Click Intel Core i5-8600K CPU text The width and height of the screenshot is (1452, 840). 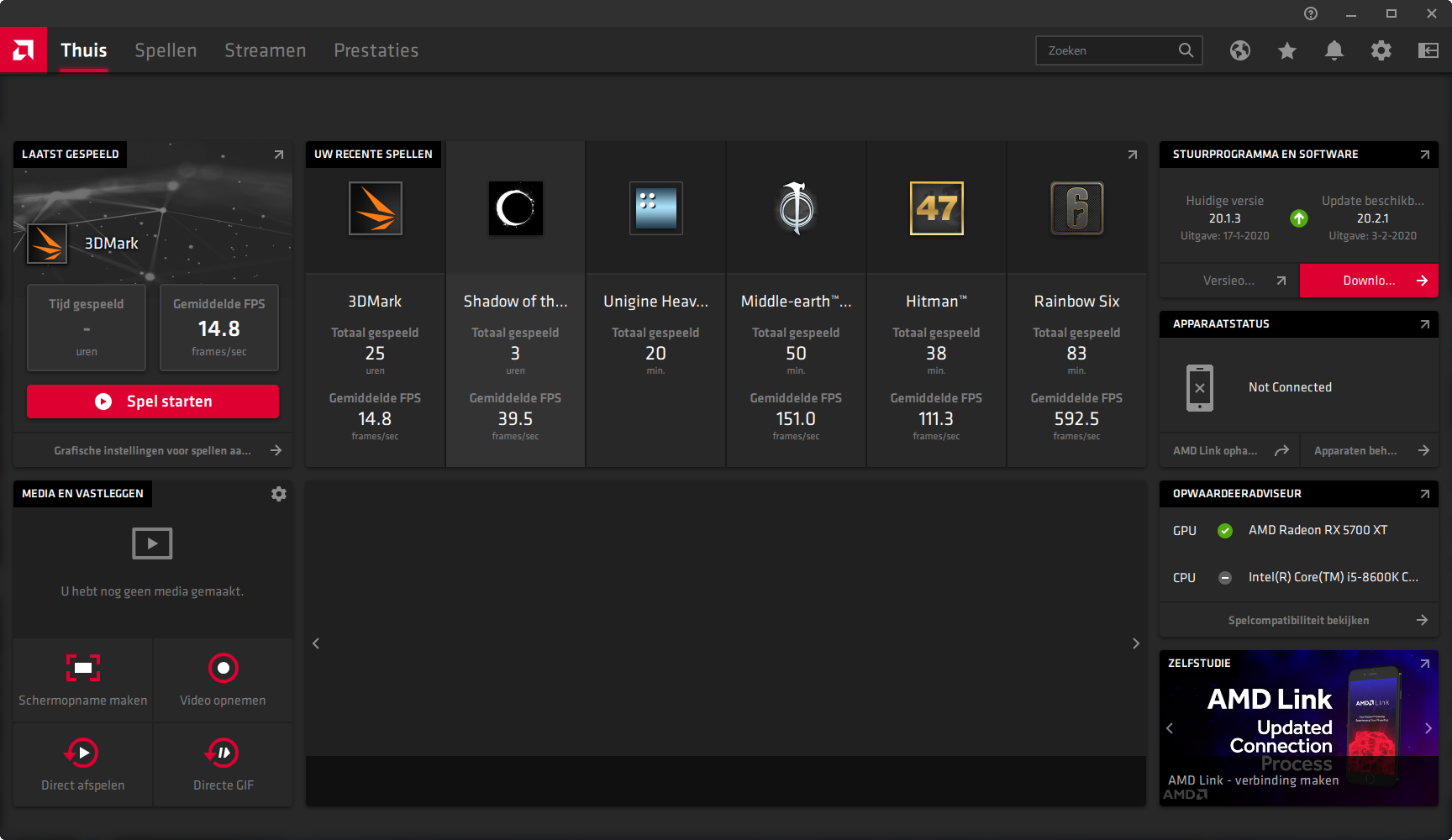tap(1334, 577)
